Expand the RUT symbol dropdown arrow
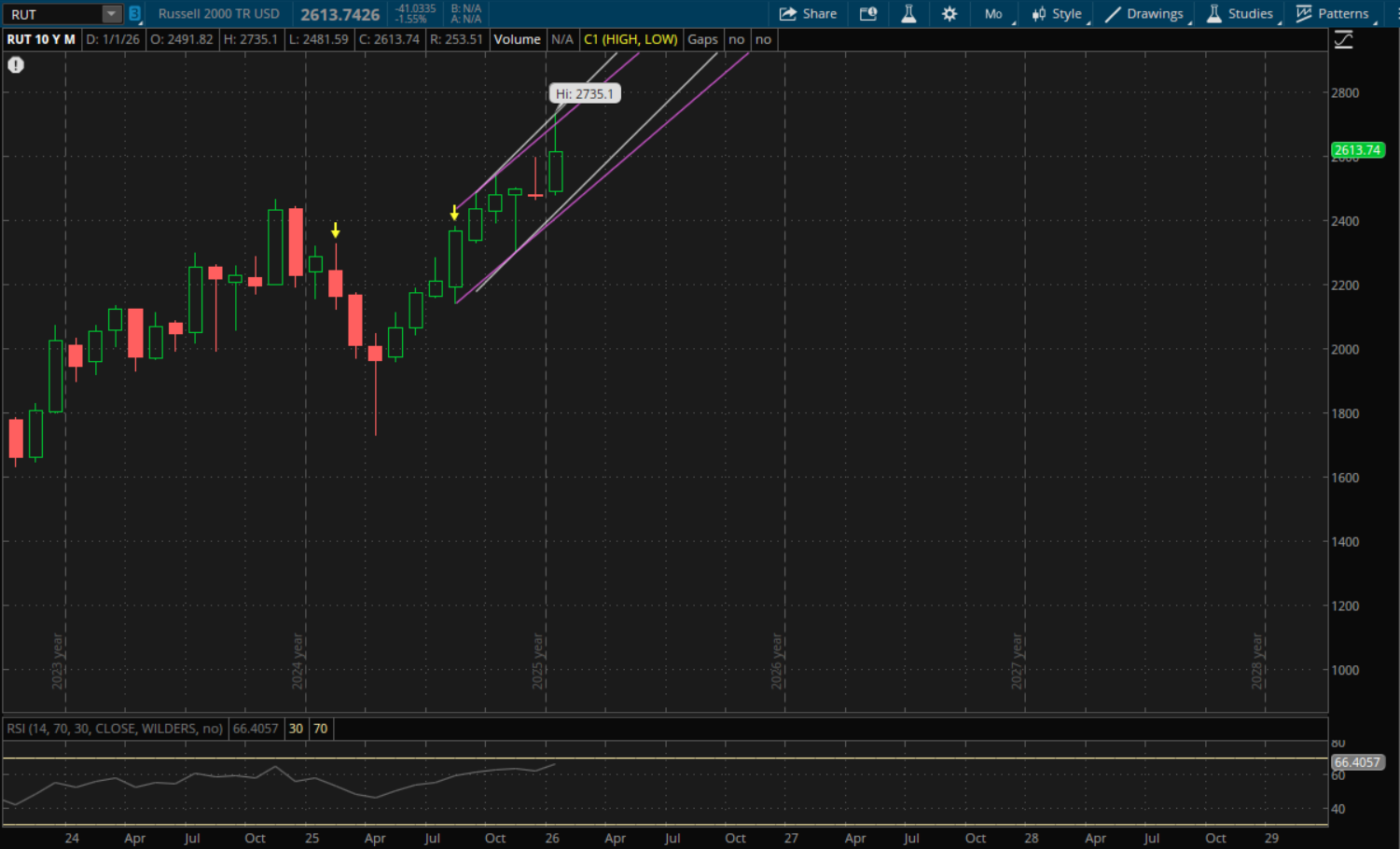The image size is (1400, 849). [111, 14]
